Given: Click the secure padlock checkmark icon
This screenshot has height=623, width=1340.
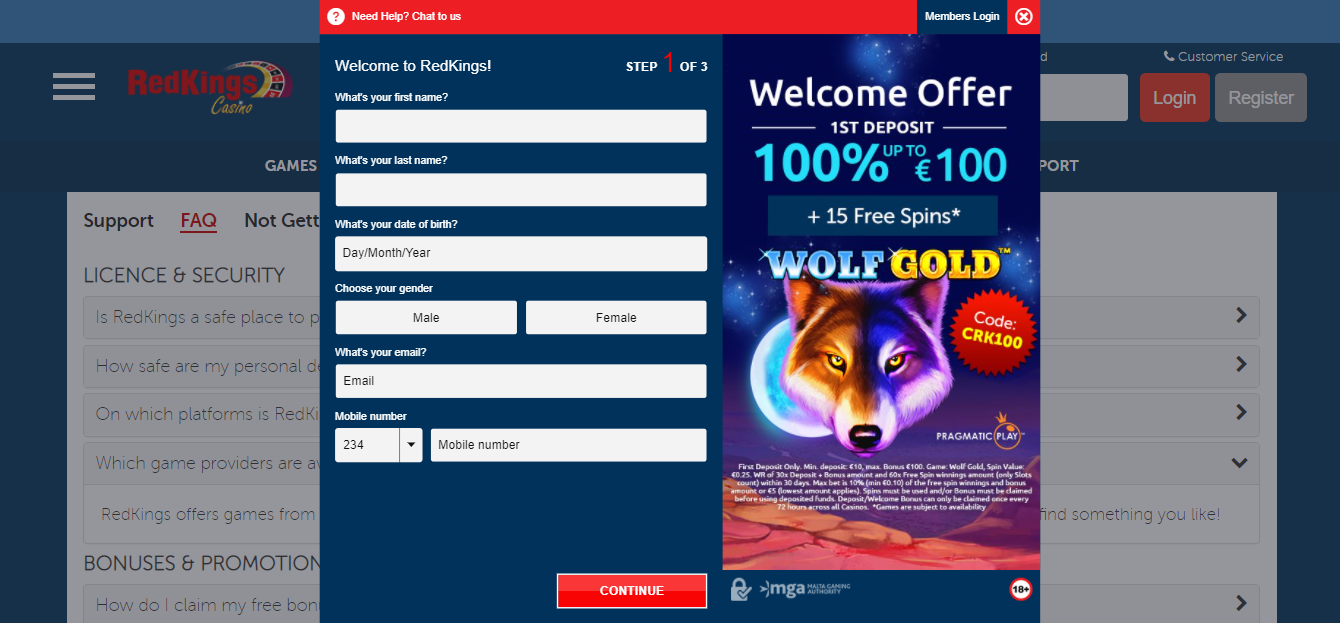Looking at the screenshot, I should tap(741, 589).
